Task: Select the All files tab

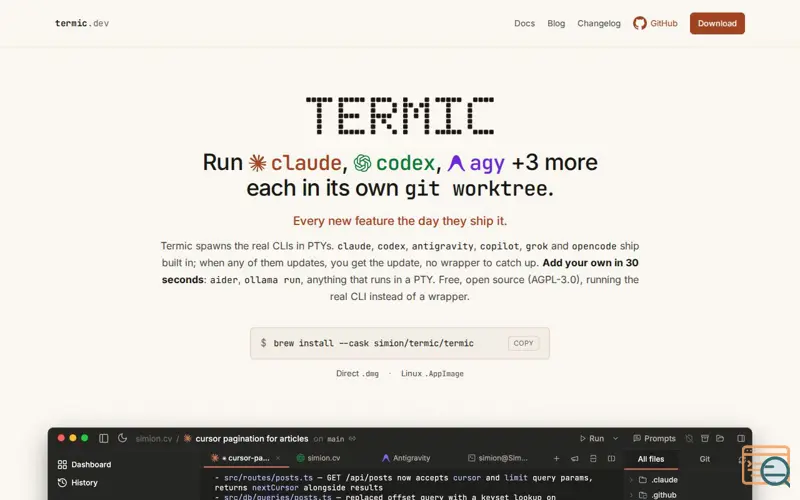Action: click(651, 459)
